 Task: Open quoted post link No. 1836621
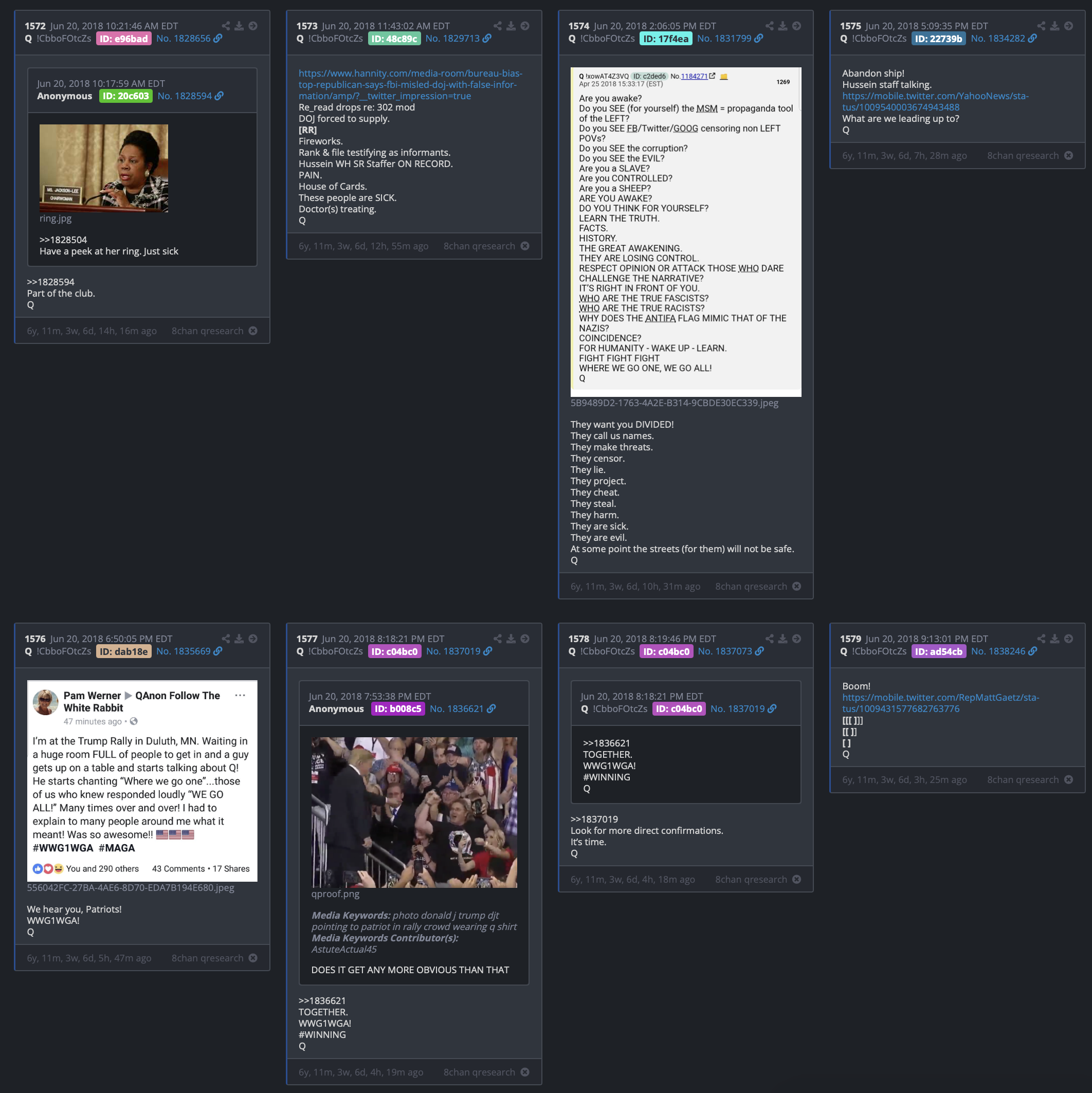coord(462,709)
